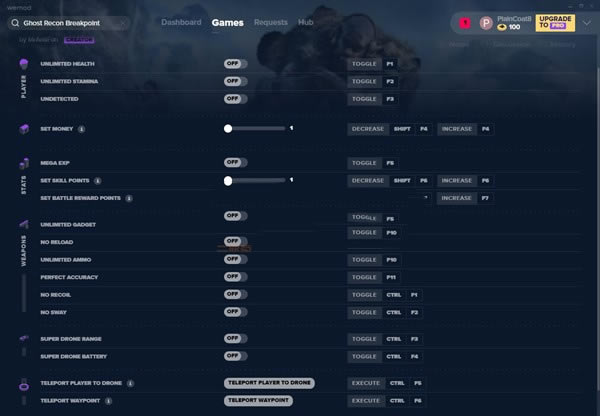Click info icon next to Set Battle Reward Points
Viewport: 600px width, 416px height.
(129, 198)
